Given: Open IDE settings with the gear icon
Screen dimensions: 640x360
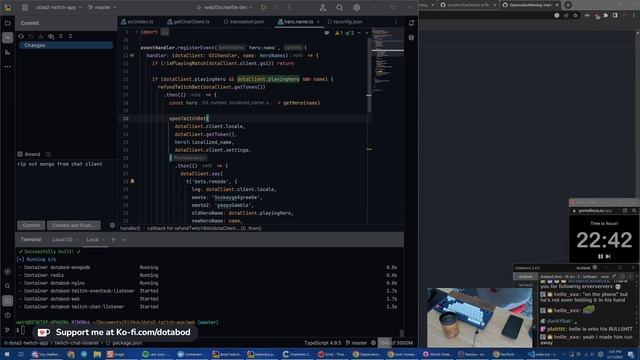Looking at the screenshot, I should pyautogui.click(x=356, y=7).
